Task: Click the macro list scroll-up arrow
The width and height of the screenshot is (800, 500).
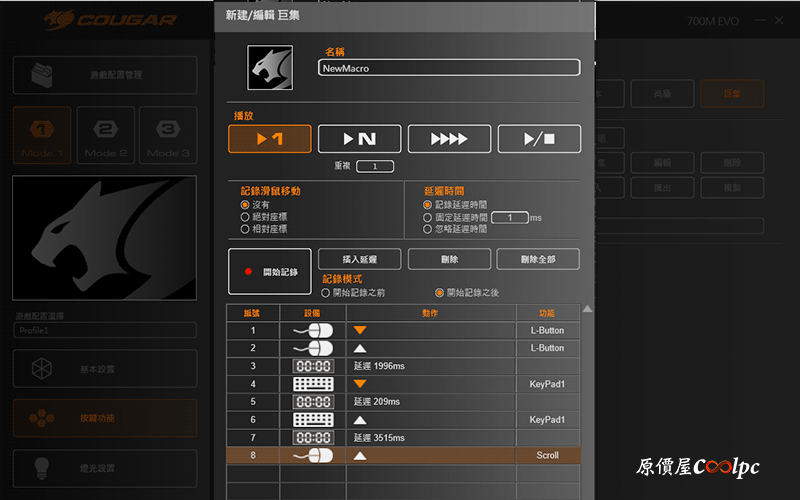Action: coord(587,309)
